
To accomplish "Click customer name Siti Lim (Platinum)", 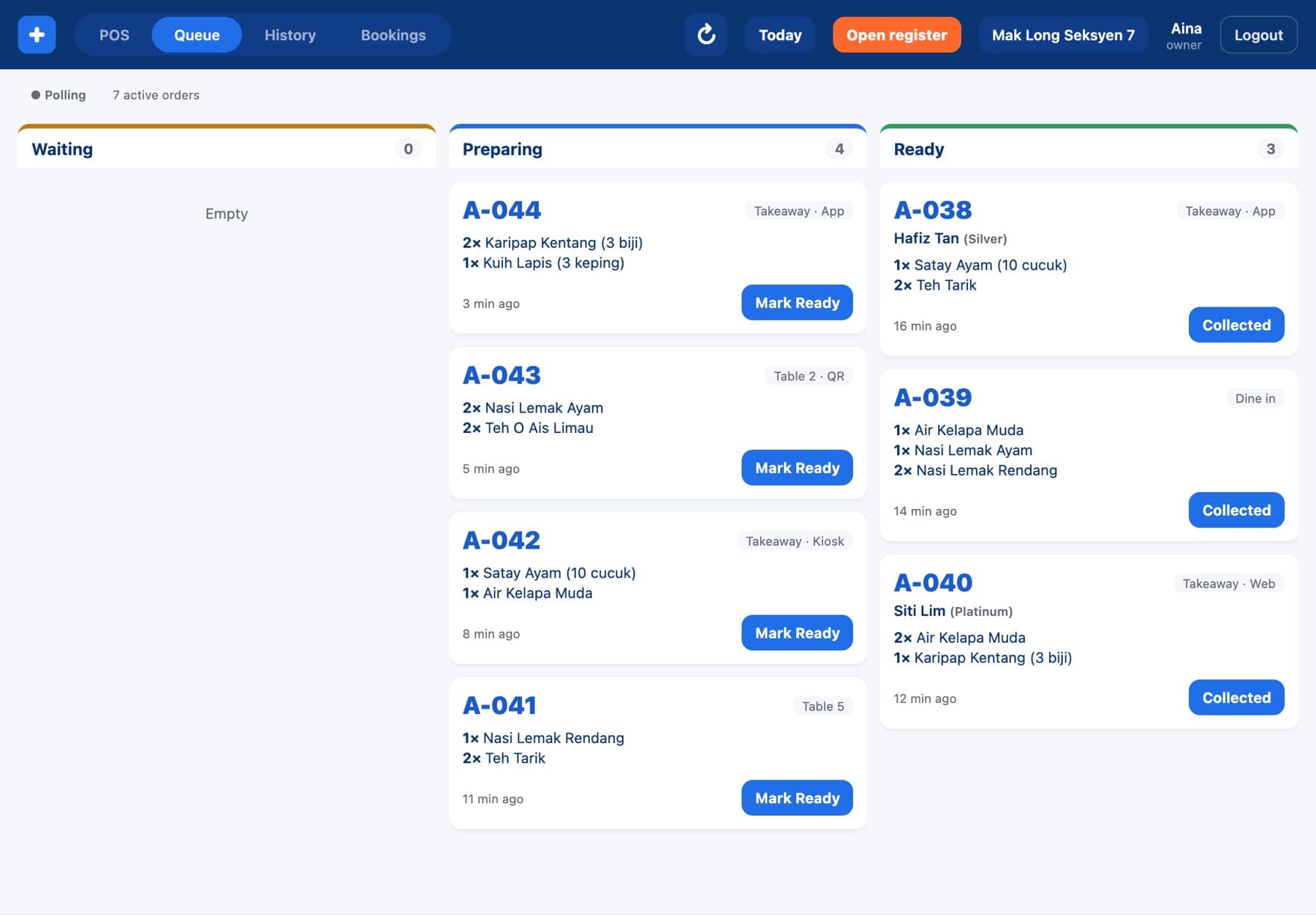I will pyautogui.click(x=953, y=611).
